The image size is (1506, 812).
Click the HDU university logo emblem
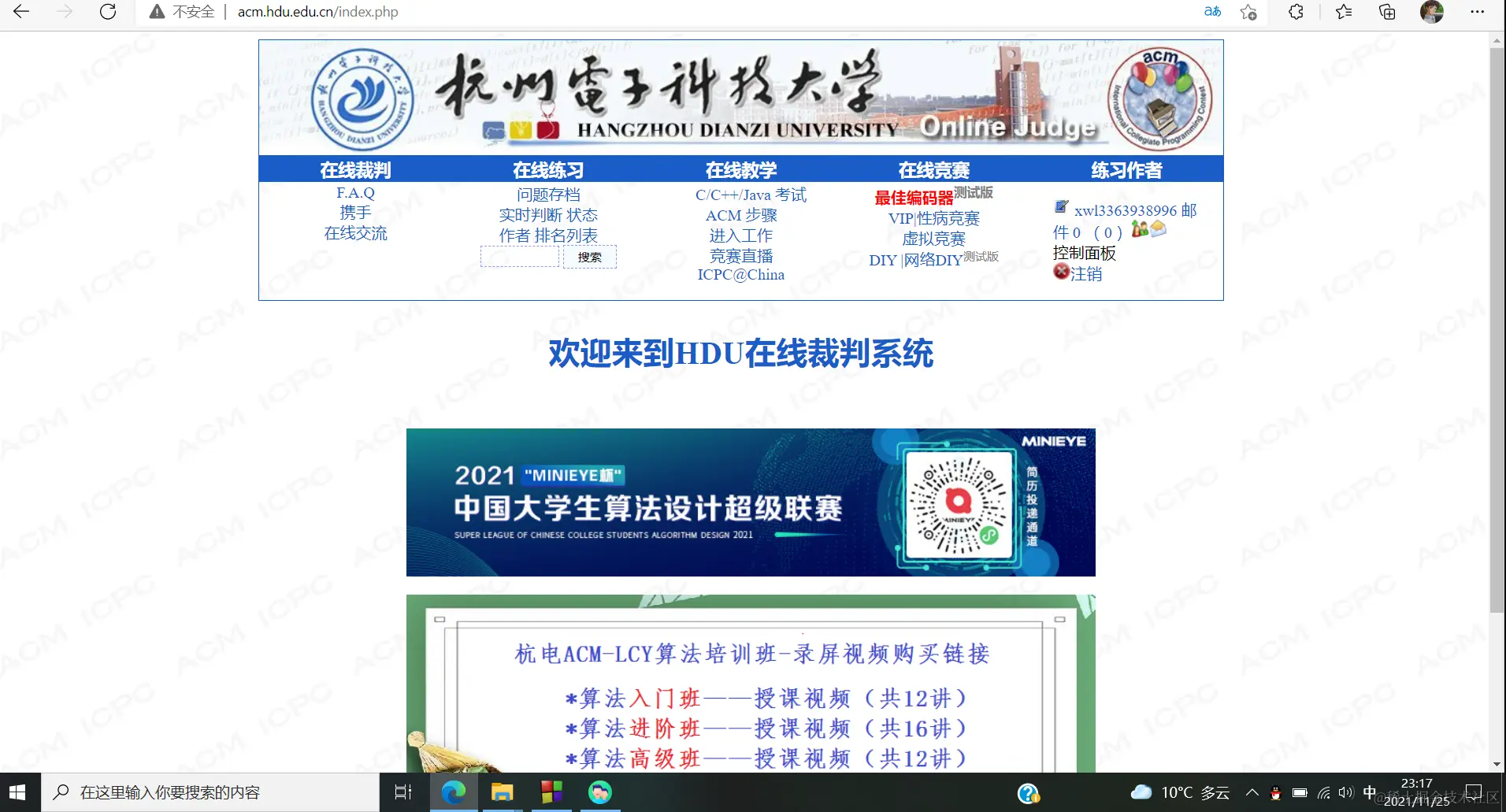point(362,99)
